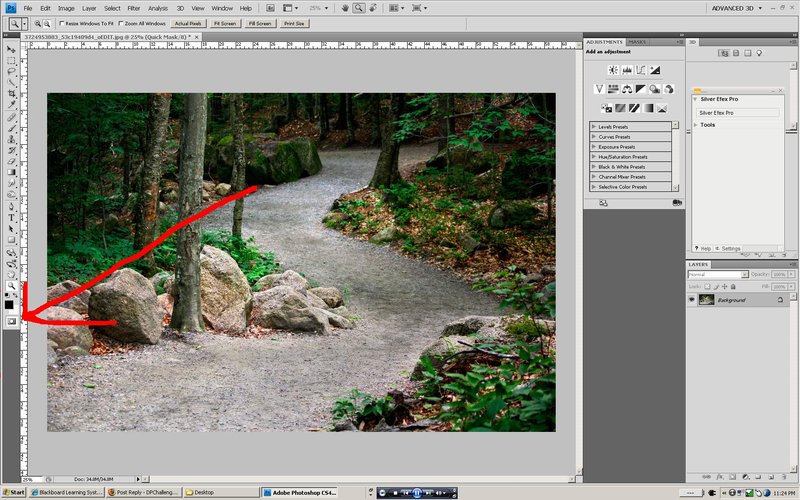This screenshot has height=500, width=800.
Task: Select the Lasso tool
Action: [11, 71]
